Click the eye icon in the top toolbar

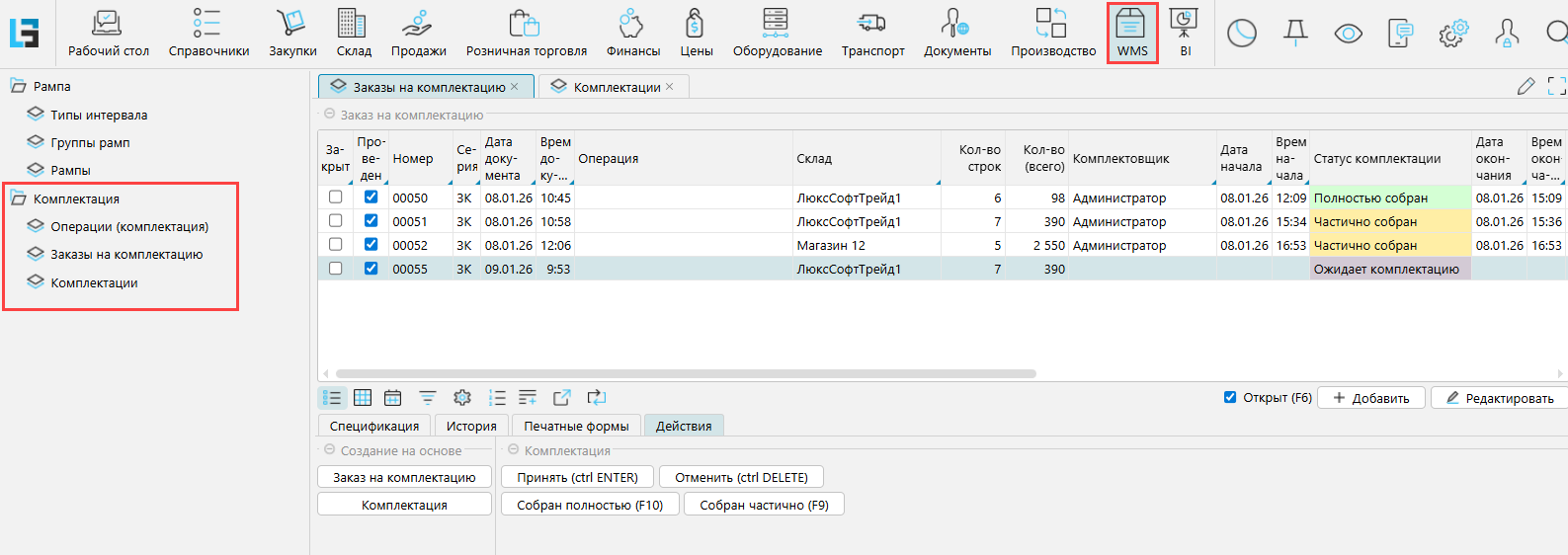click(x=1348, y=34)
